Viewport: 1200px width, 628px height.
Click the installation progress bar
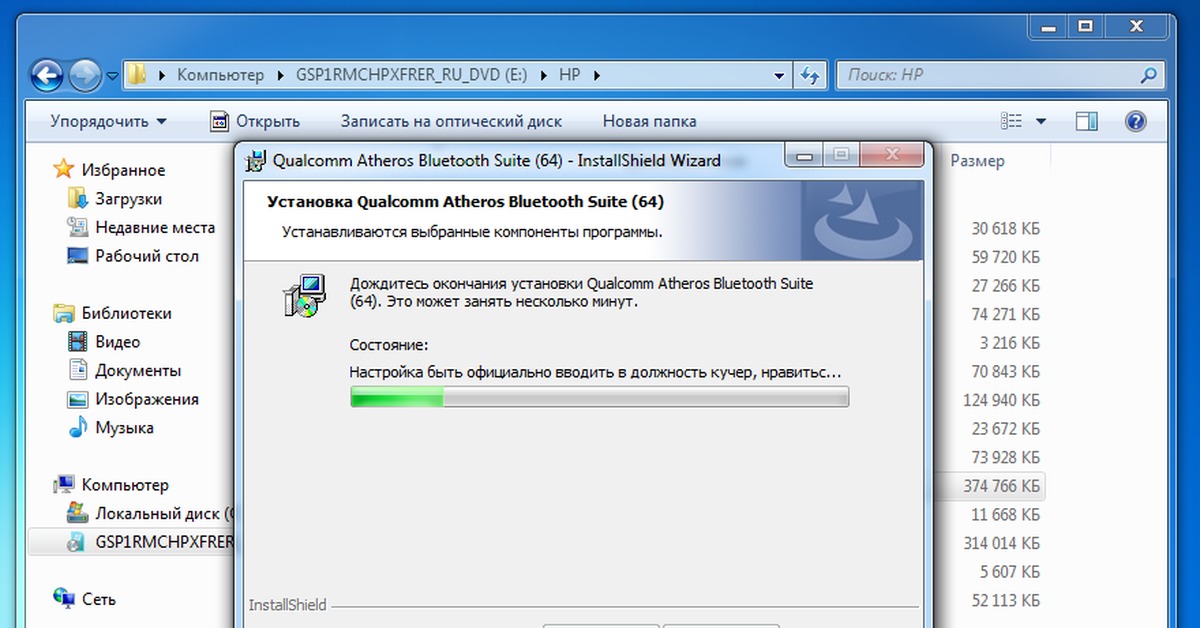pyautogui.click(x=598, y=398)
